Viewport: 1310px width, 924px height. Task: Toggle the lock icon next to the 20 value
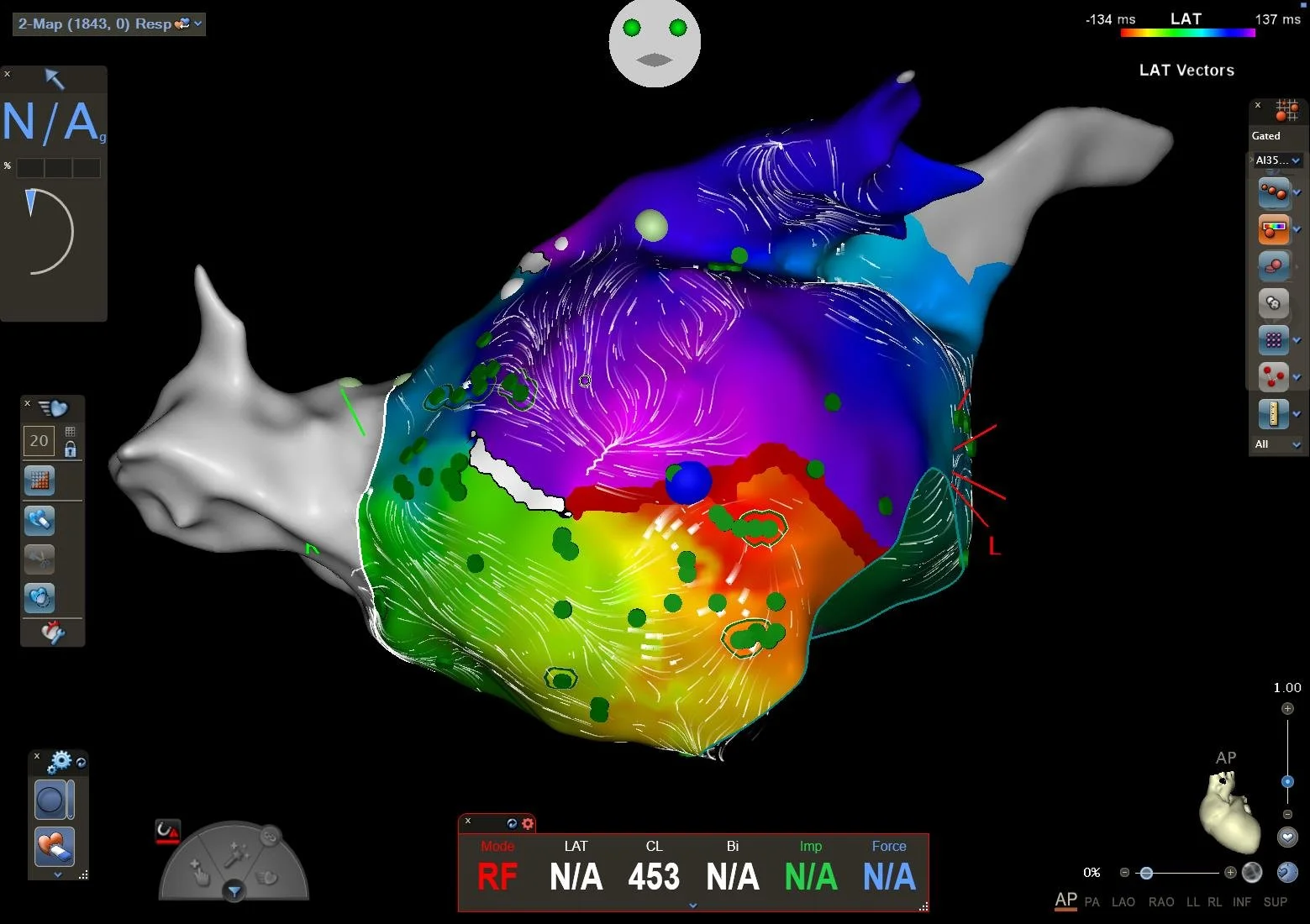click(x=71, y=449)
